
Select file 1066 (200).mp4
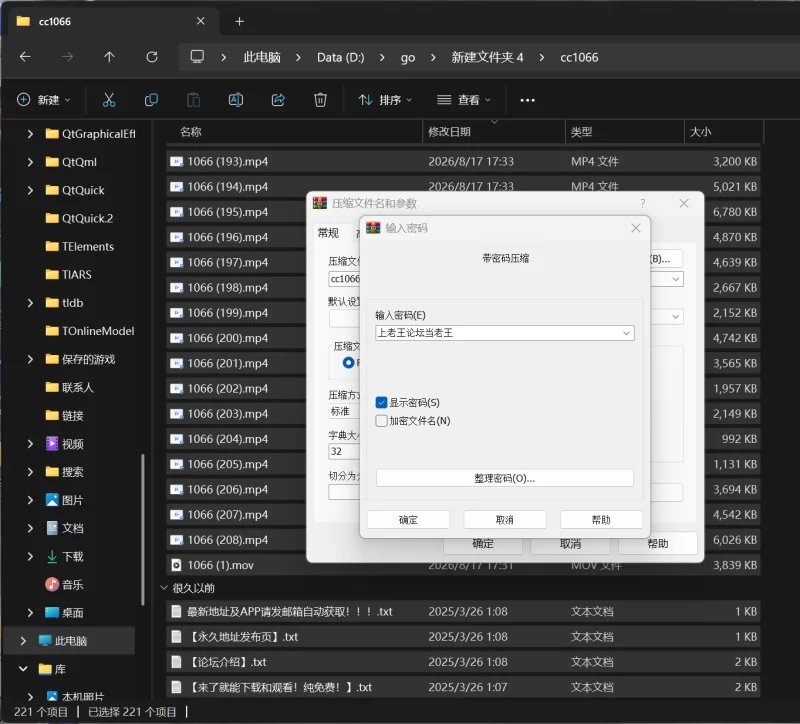click(228, 338)
